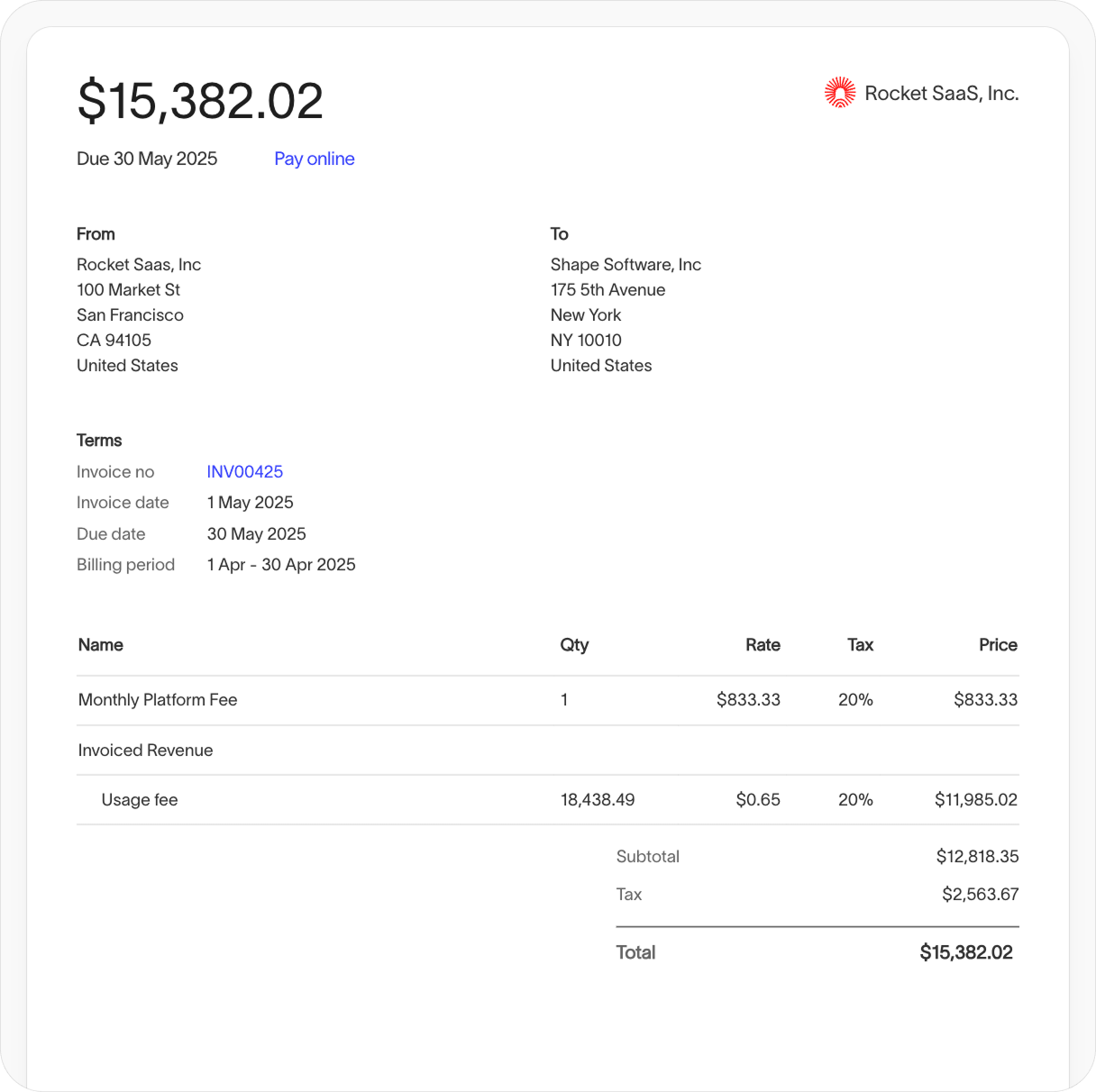Click the Total row at the bottom
Viewport: 1096px width, 1092px height.
635,952
